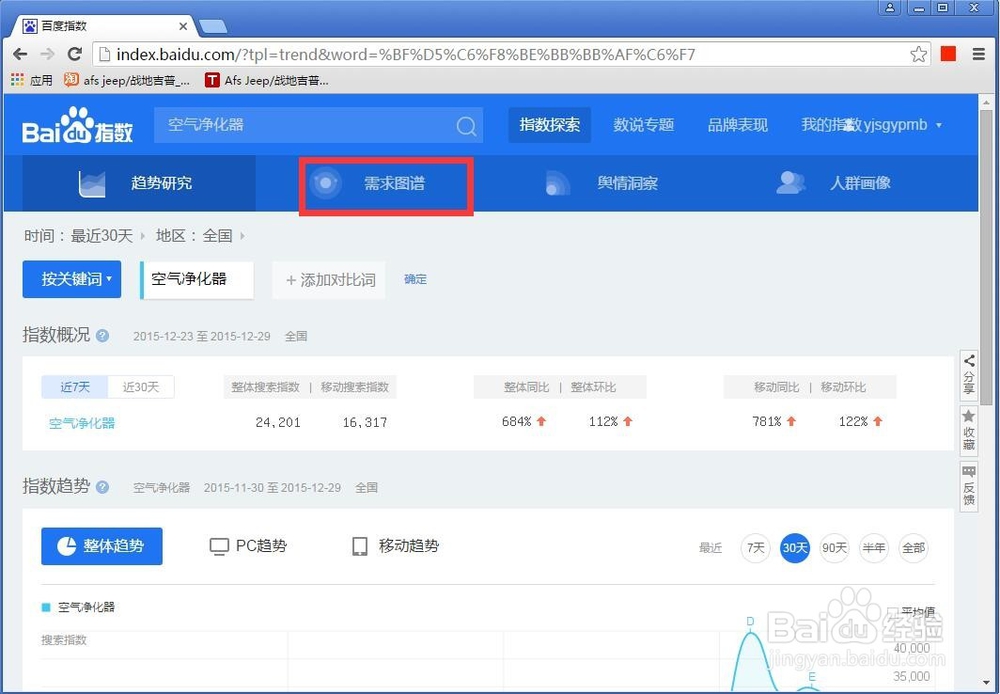The height and width of the screenshot is (694, 1000).
Task: Click the 16,317 mobile index value
Action: coord(365,422)
